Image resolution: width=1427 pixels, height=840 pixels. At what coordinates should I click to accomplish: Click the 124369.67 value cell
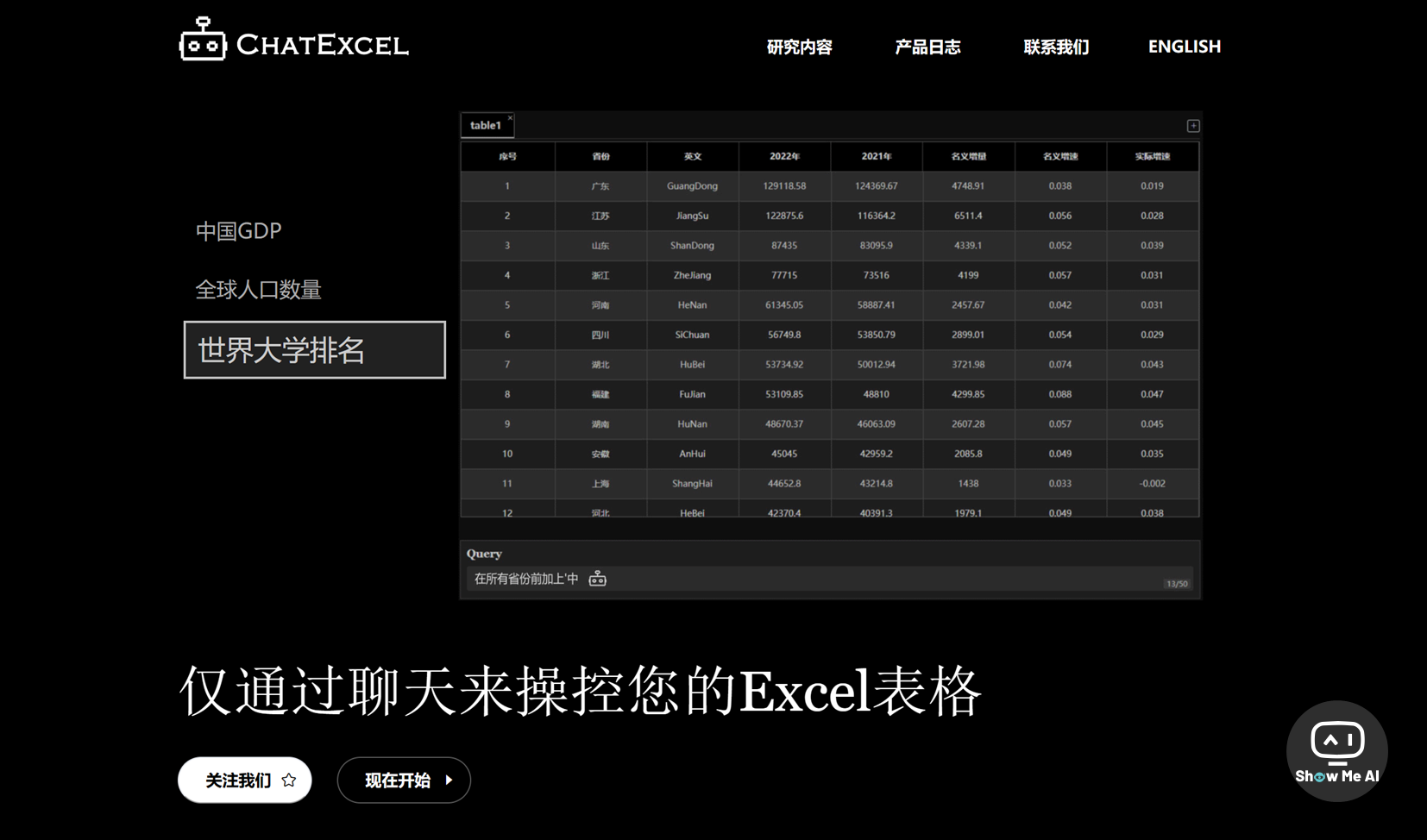(x=877, y=186)
